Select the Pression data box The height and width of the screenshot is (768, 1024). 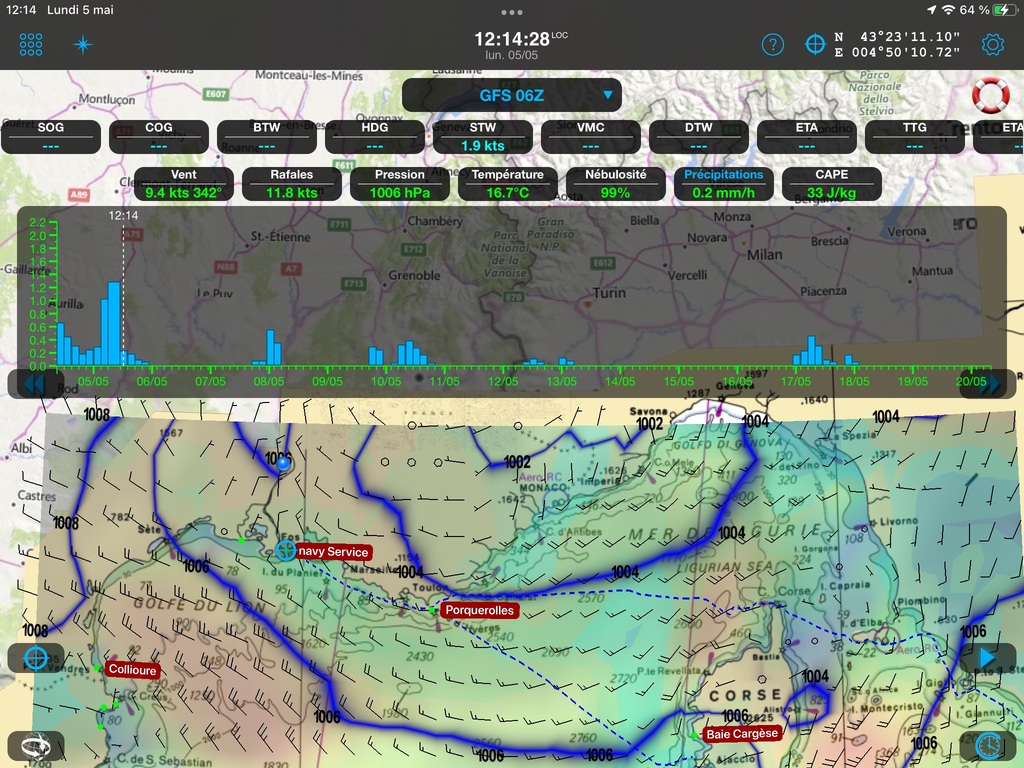(x=400, y=184)
